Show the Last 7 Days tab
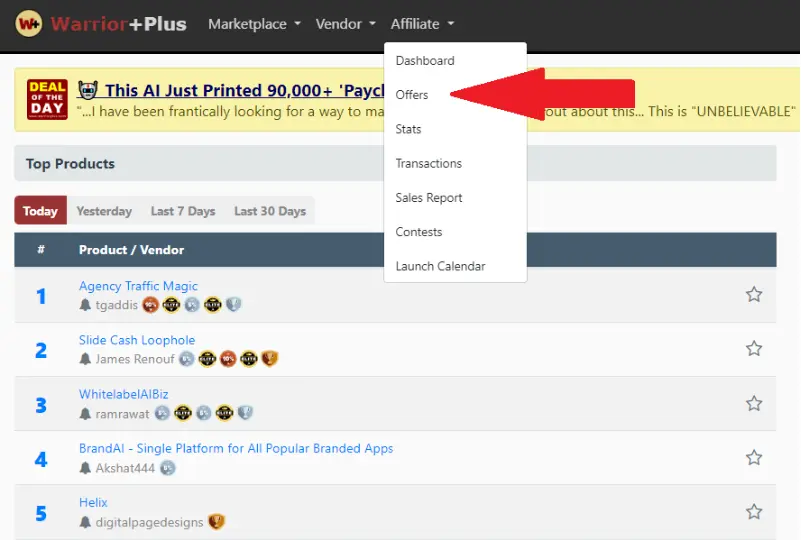 [183, 210]
